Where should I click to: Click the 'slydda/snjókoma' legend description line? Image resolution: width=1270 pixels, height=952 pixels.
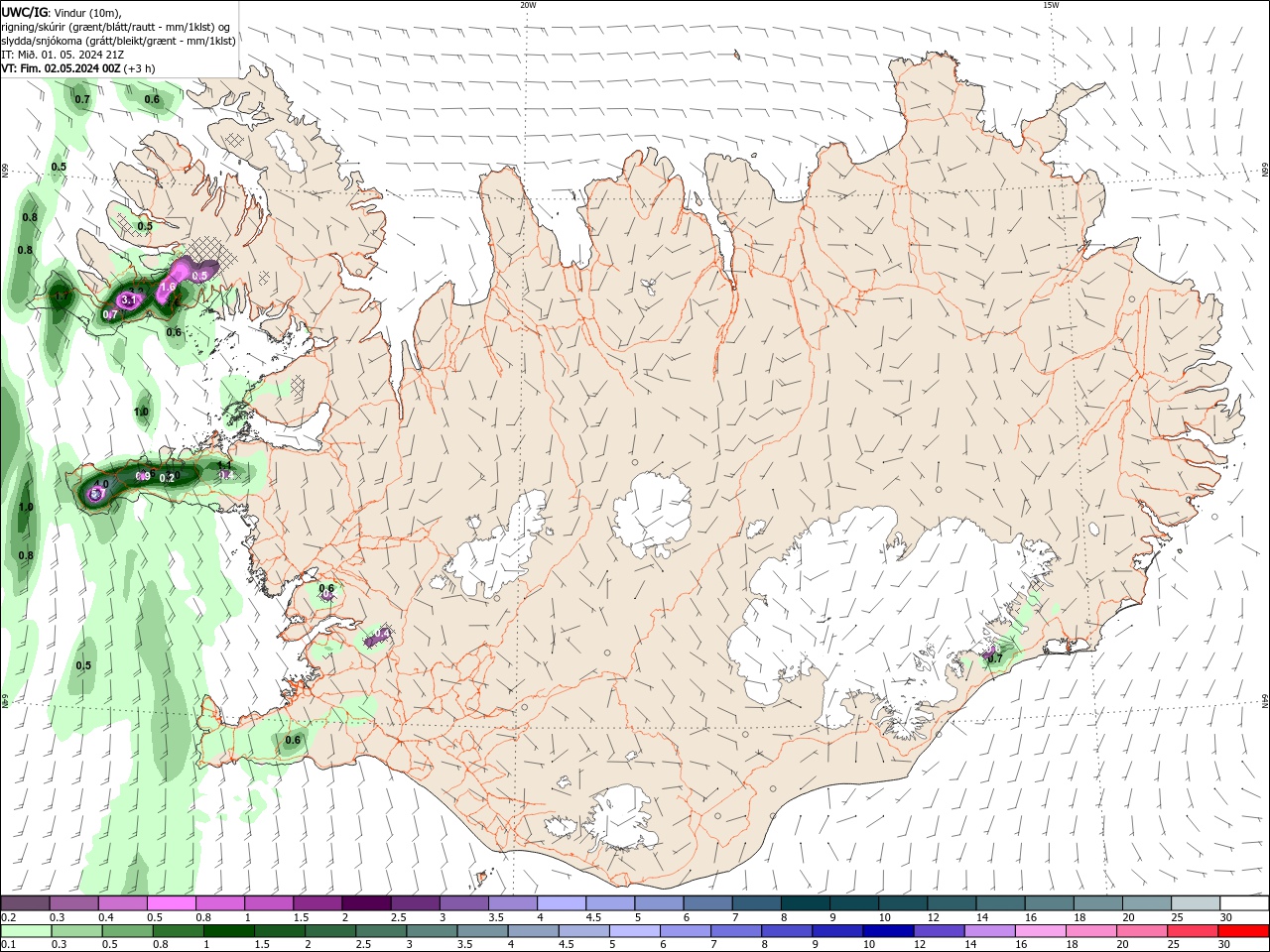pos(118,41)
